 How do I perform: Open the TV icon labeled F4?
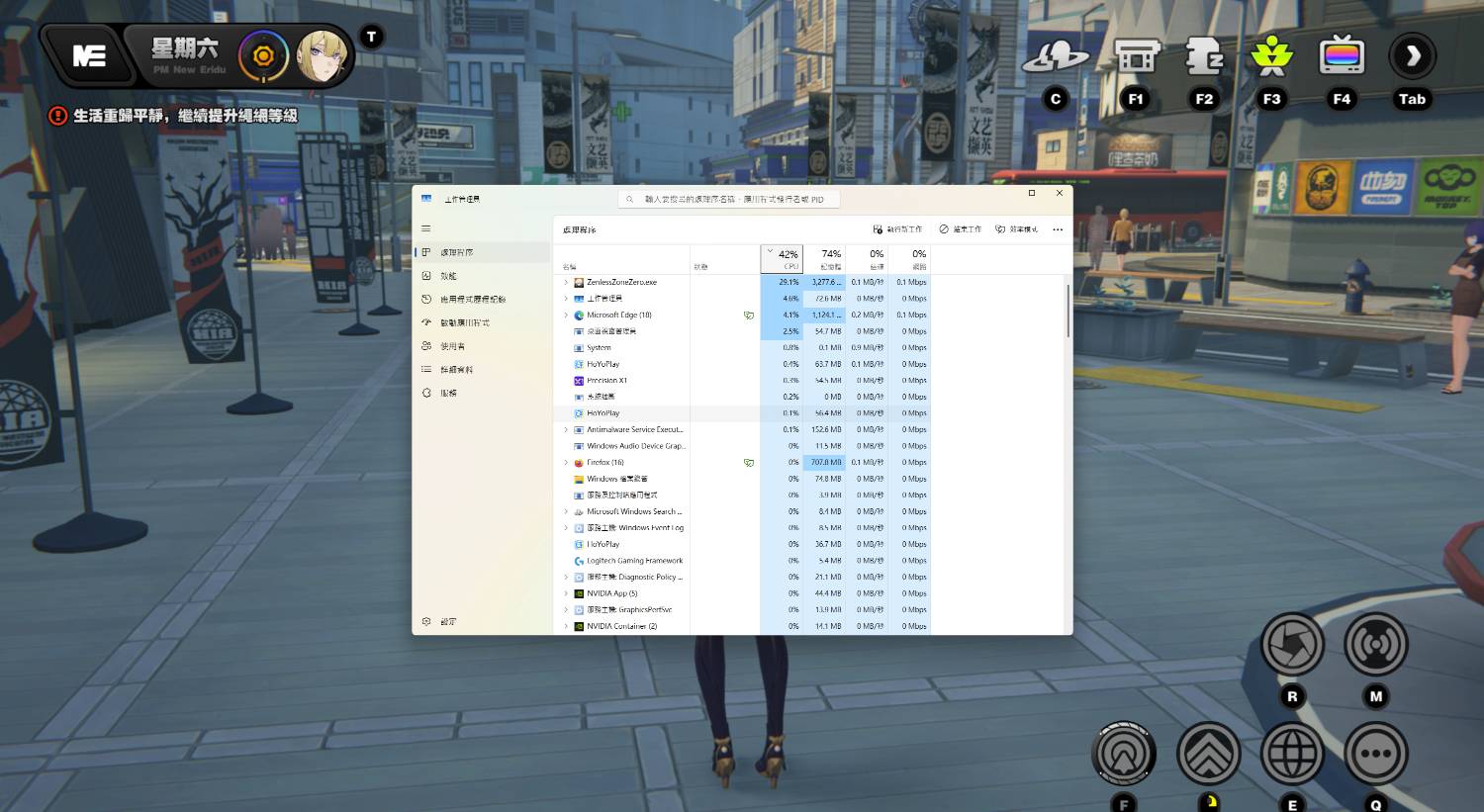coord(1342,57)
